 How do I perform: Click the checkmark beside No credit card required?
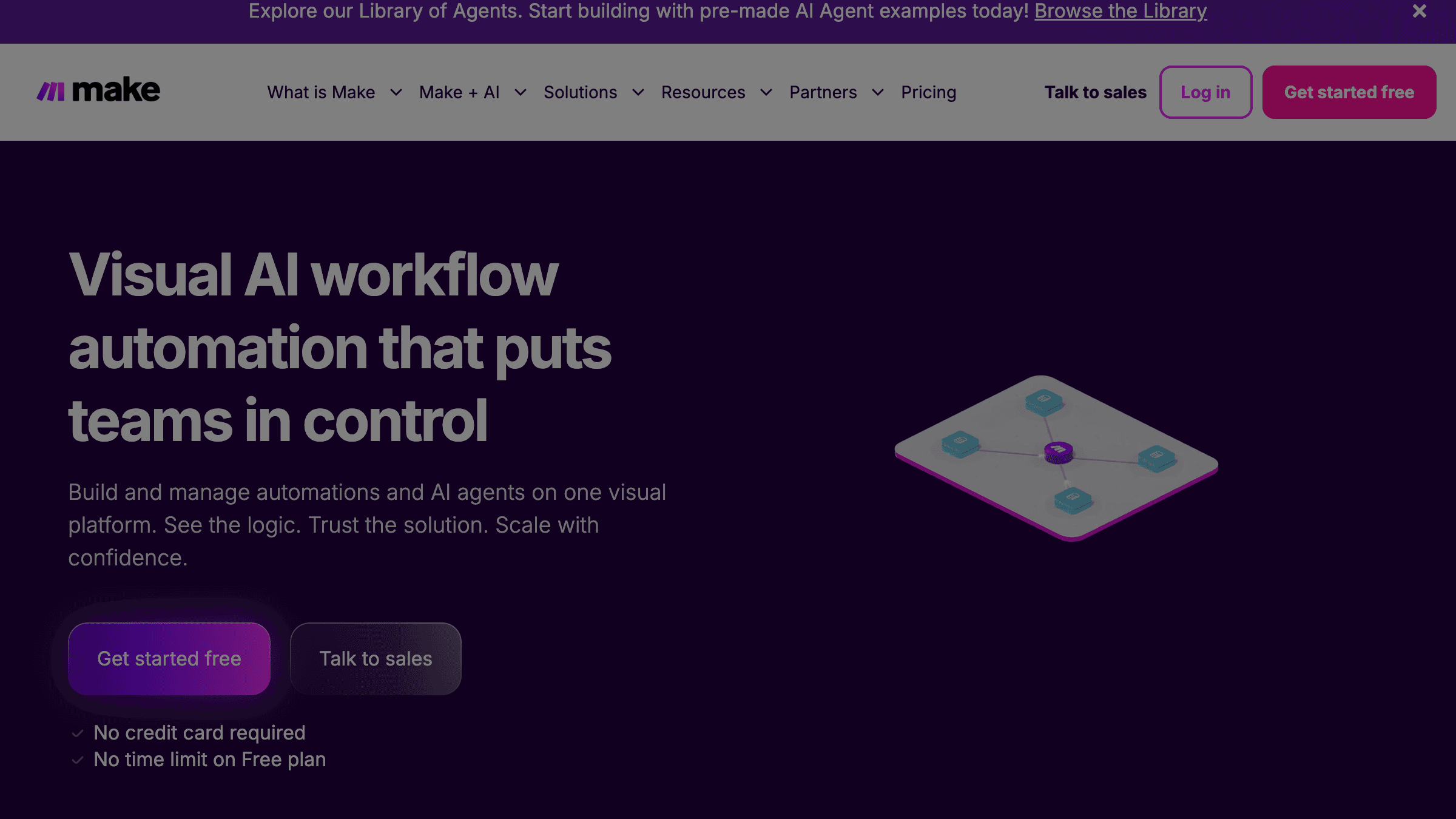[x=78, y=732]
